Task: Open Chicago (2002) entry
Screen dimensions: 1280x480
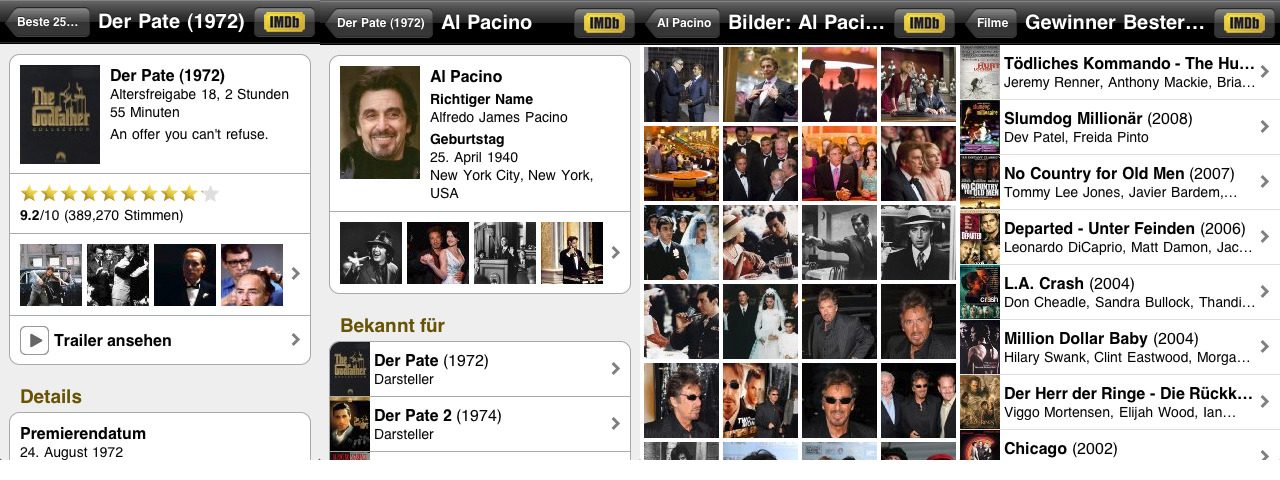Action: pos(1120,447)
